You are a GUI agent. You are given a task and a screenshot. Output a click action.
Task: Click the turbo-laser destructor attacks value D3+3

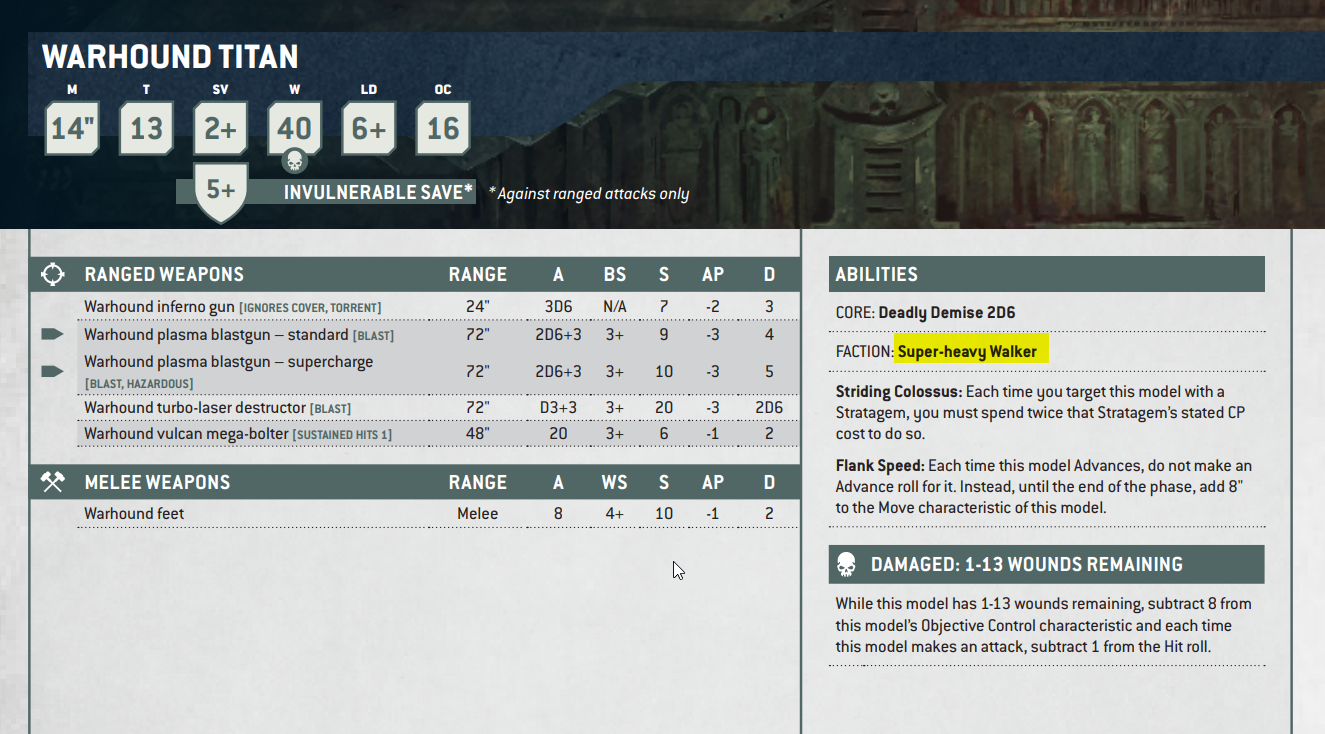(558, 408)
